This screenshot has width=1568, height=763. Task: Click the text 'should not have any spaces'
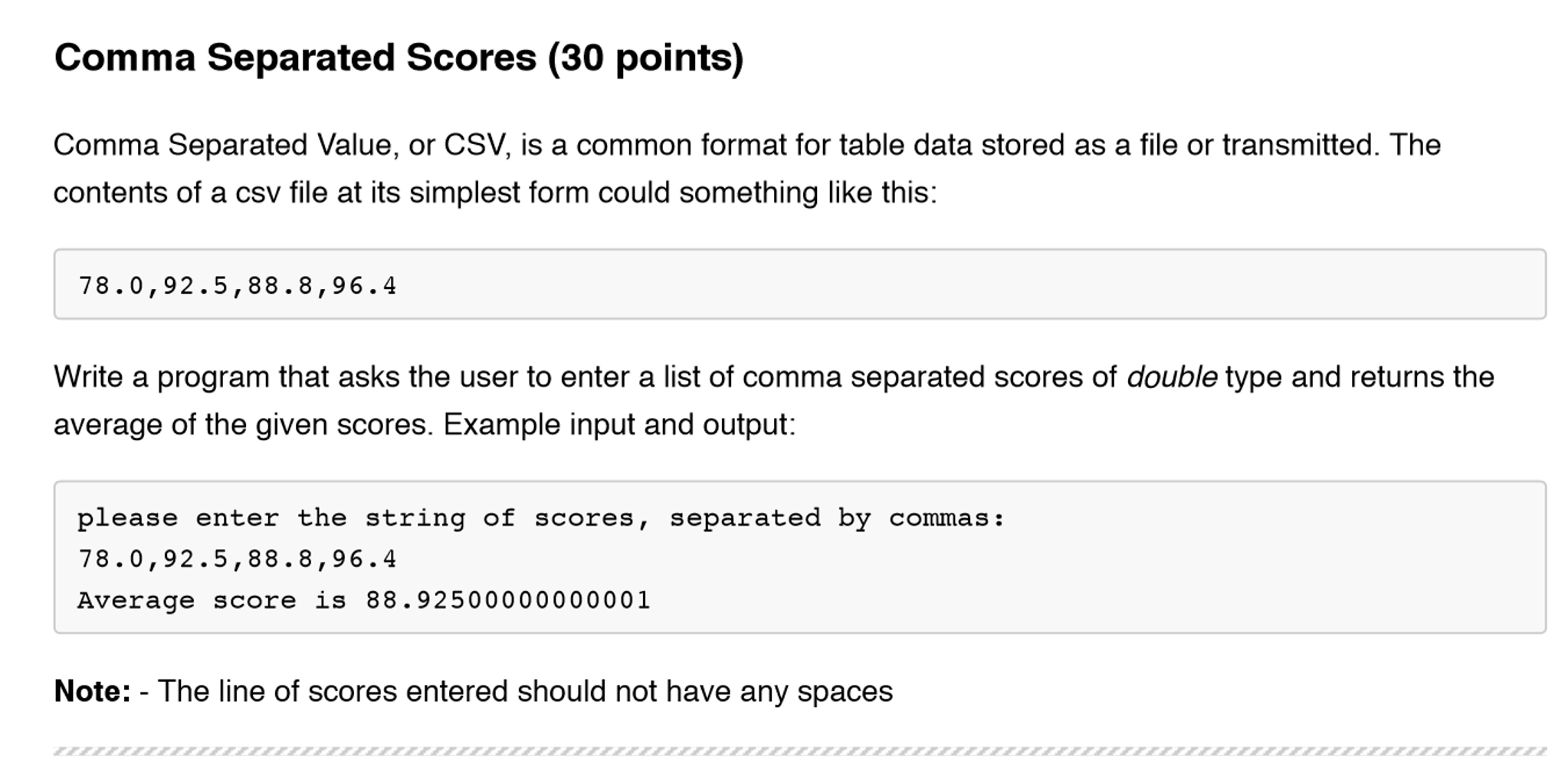click(704, 692)
